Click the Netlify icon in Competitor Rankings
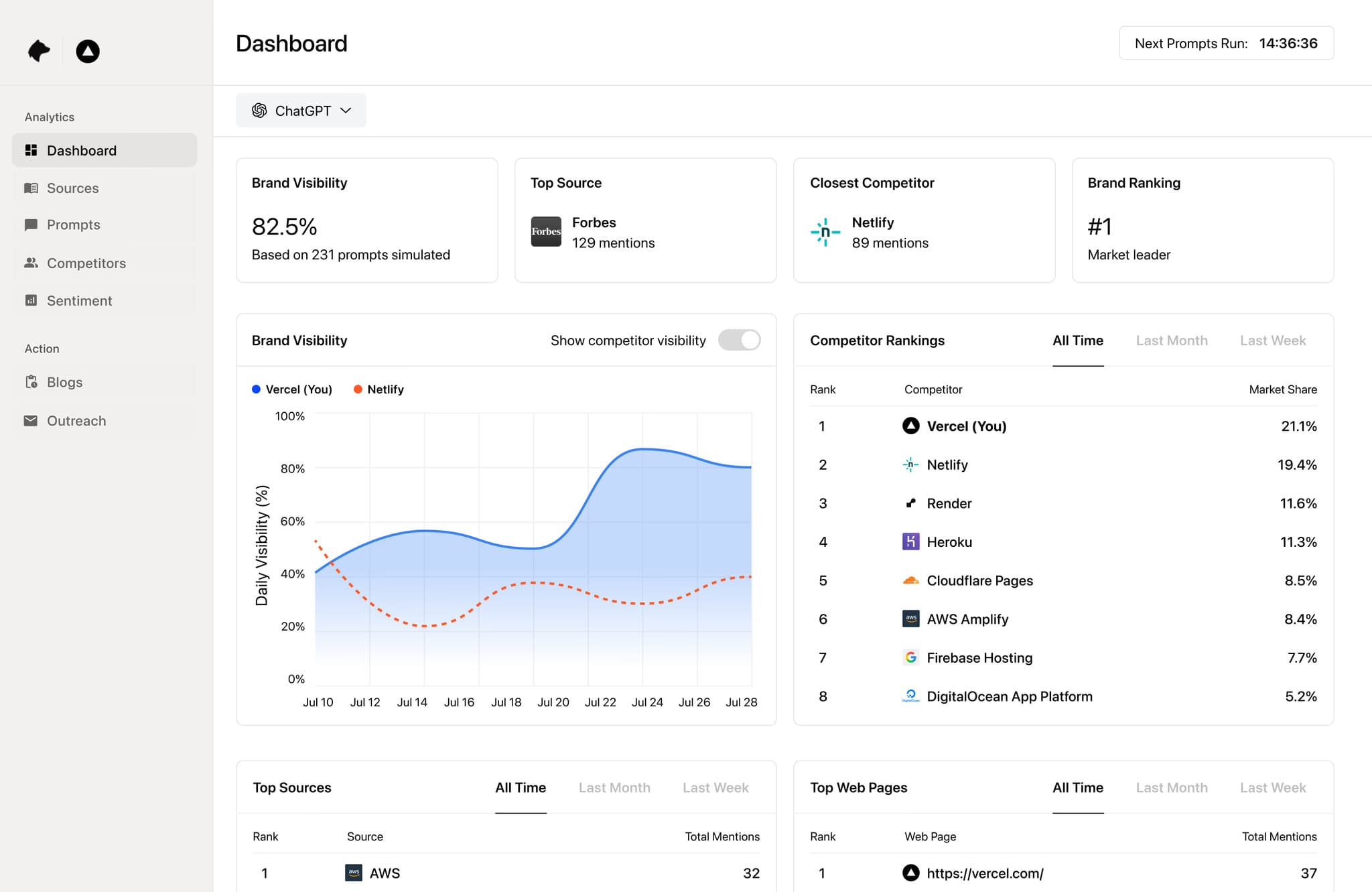 click(x=910, y=464)
